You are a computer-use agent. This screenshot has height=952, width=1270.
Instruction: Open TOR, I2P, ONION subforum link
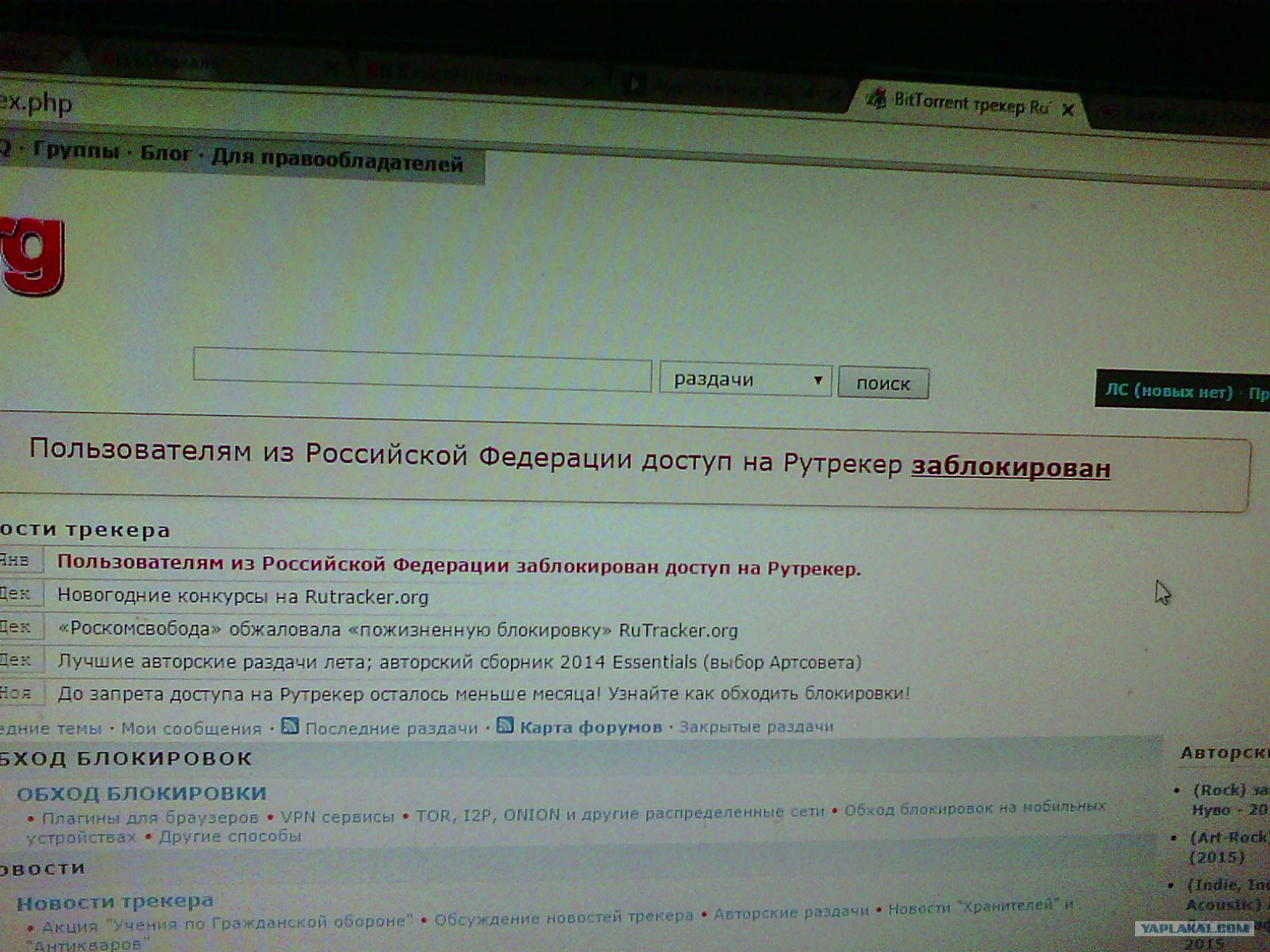coord(620,814)
